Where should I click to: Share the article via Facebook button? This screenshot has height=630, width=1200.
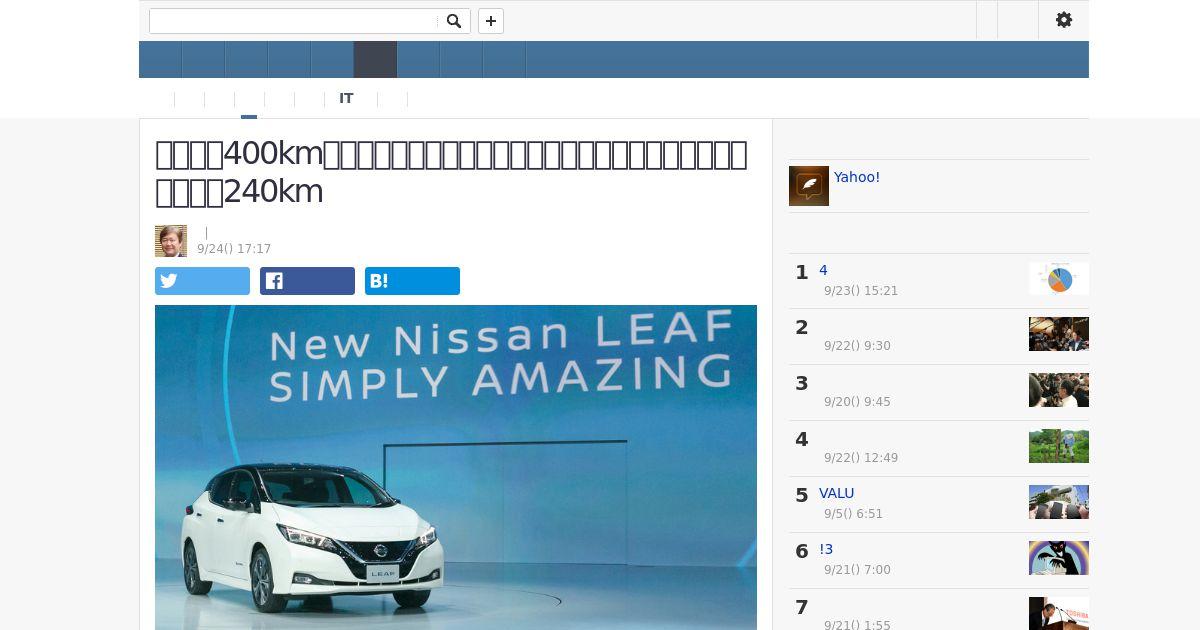click(x=307, y=281)
